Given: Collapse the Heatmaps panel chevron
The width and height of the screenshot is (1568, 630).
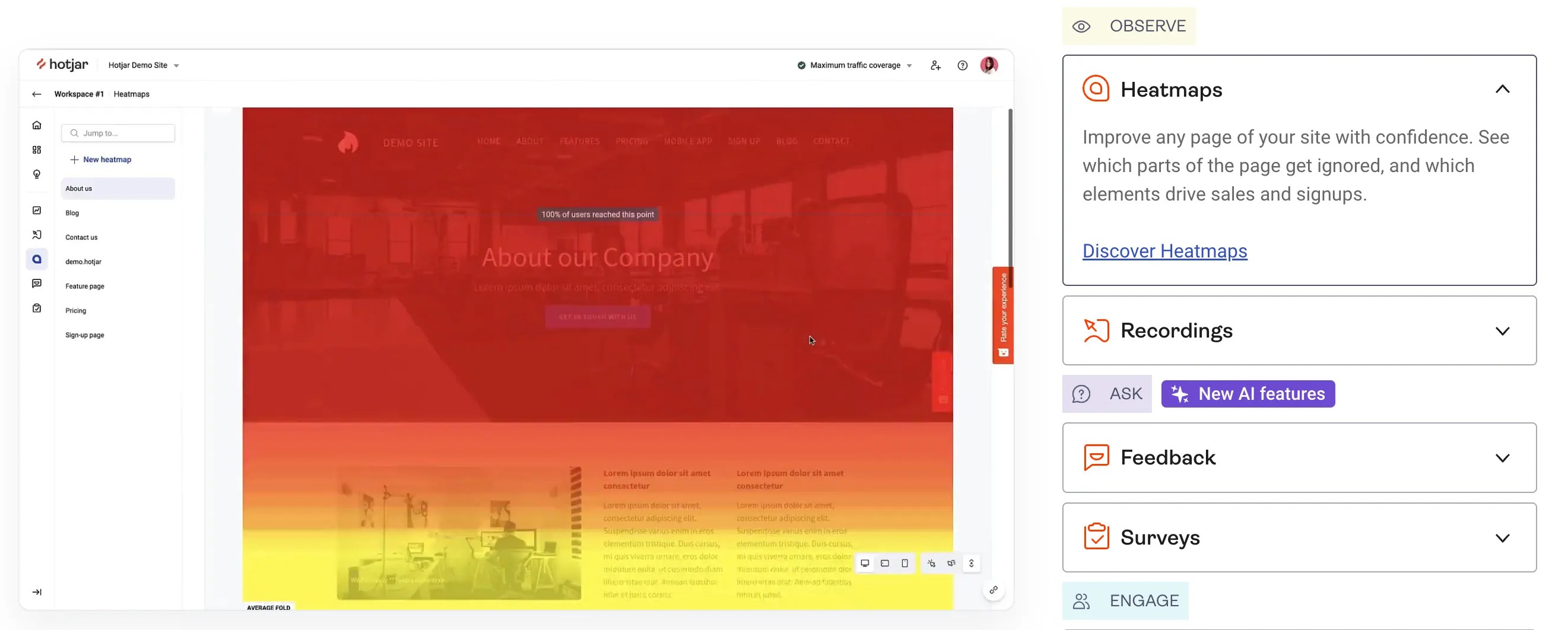Looking at the screenshot, I should [1503, 89].
